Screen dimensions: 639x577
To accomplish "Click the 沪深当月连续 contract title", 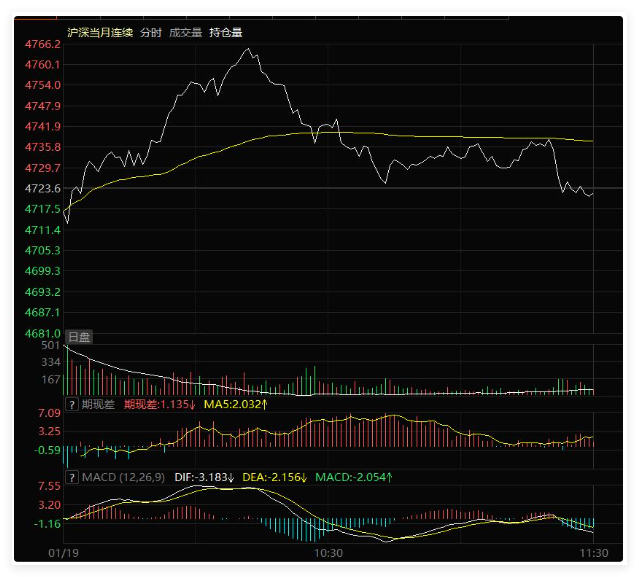I will coord(100,32).
